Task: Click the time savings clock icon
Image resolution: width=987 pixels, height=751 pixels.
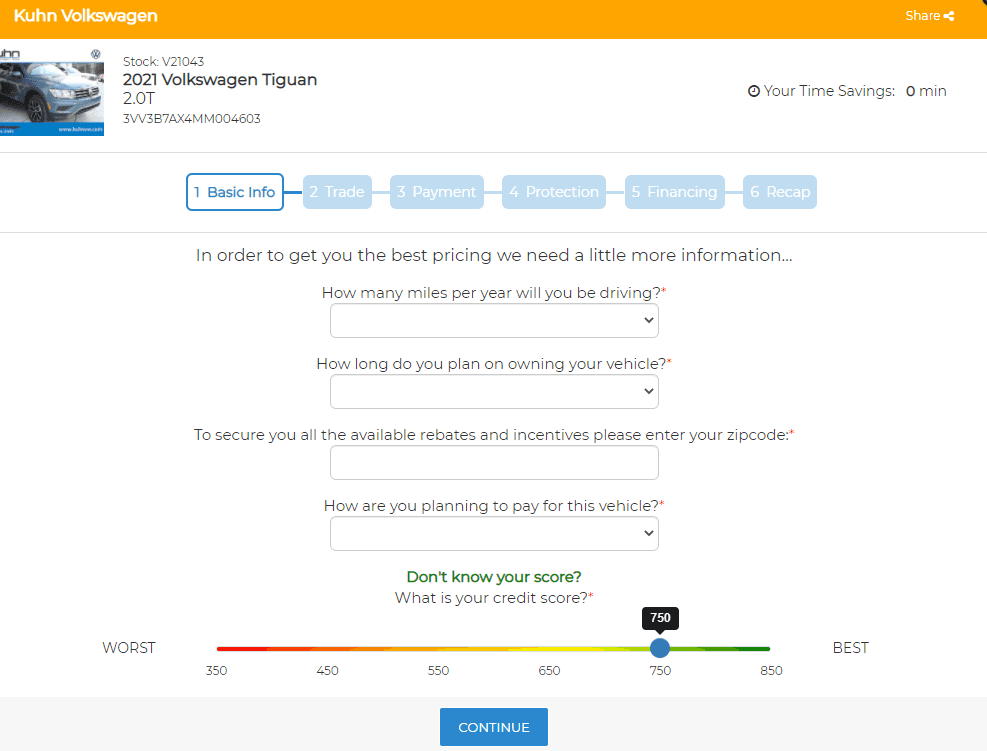Action: click(753, 91)
